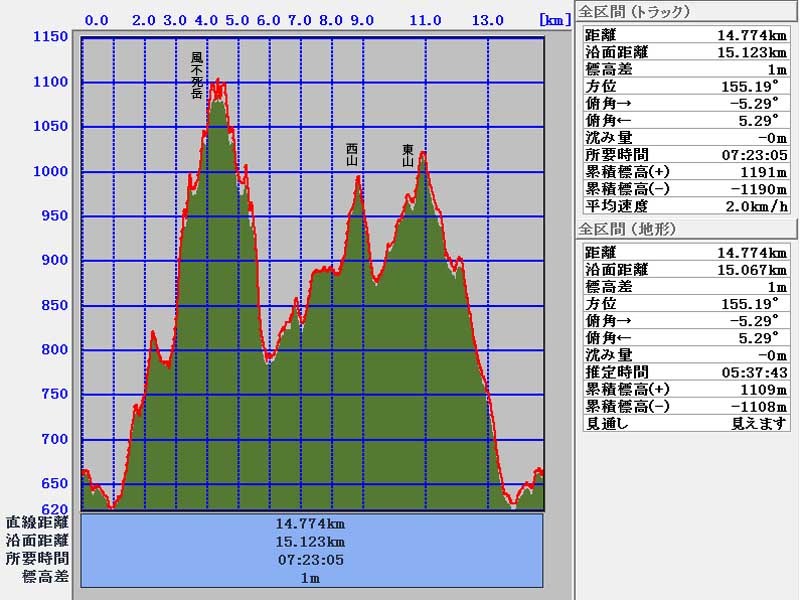The height and width of the screenshot is (600, 800).
Task: Click the 東山 peak label on the profile
Action: 408,154
